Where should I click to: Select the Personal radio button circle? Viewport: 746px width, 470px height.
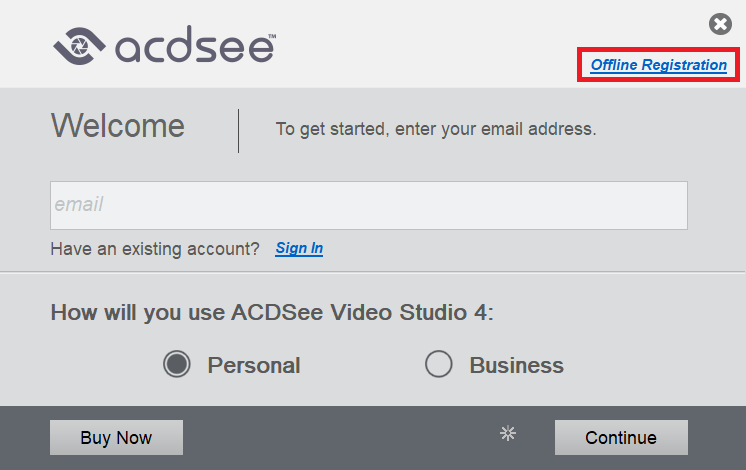tap(177, 365)
